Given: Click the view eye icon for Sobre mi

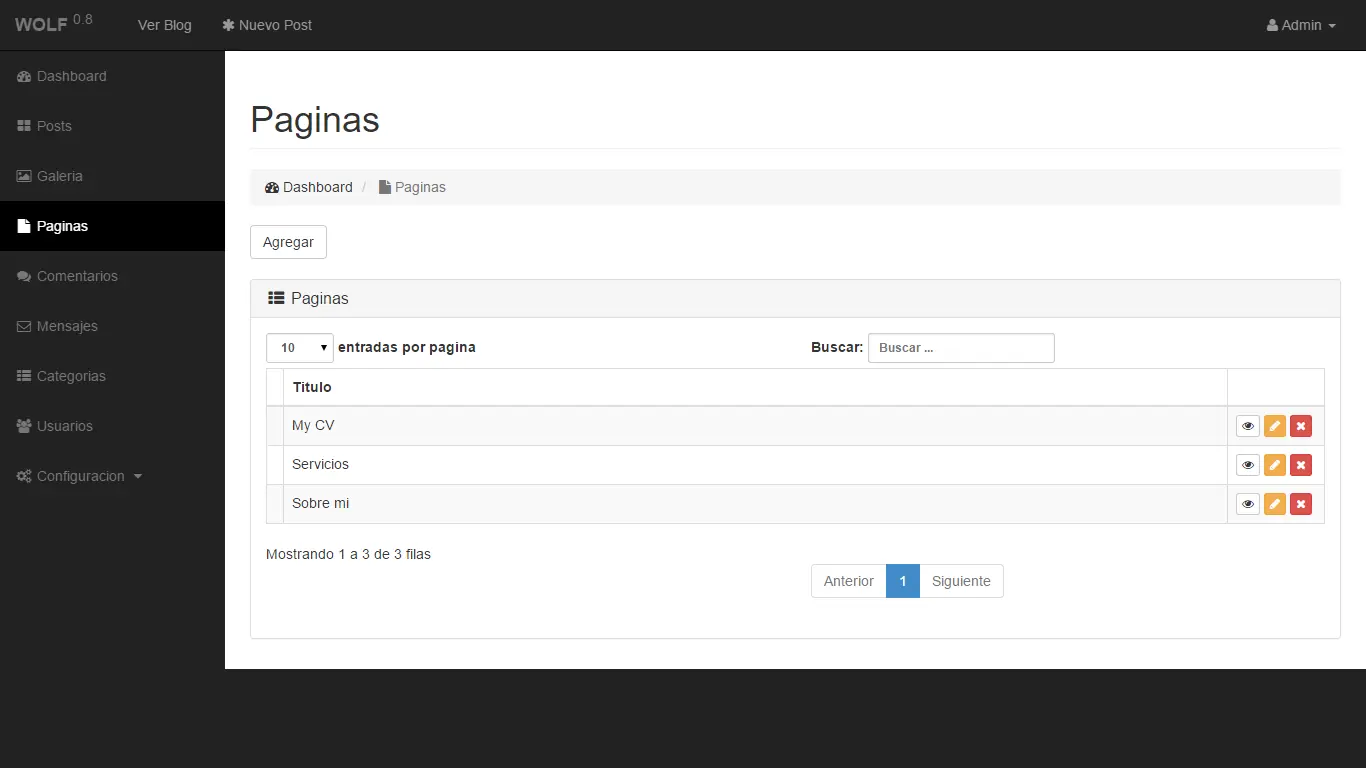Looking at the screenshot, I should [x=1248, y=504].
